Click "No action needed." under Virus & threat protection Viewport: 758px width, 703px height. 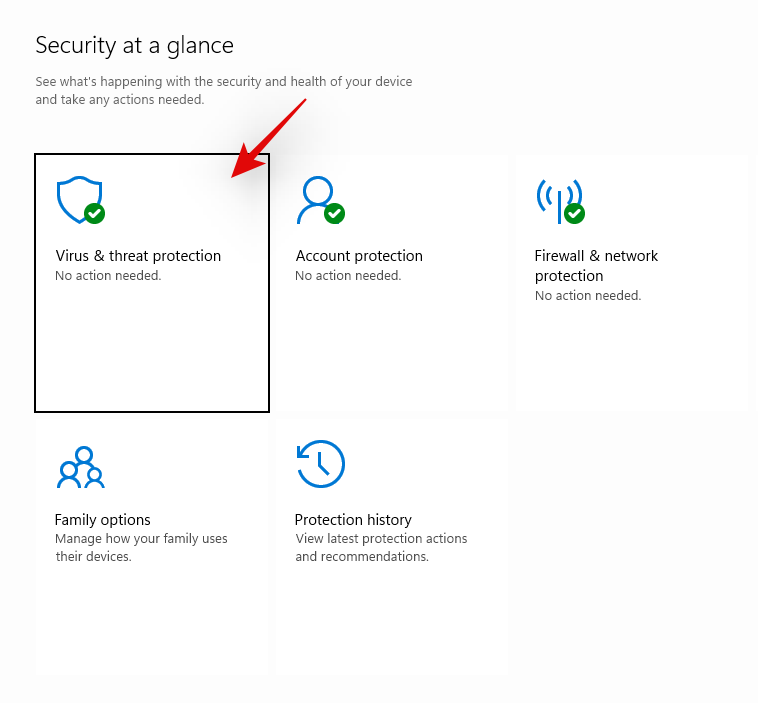(108, 276)
